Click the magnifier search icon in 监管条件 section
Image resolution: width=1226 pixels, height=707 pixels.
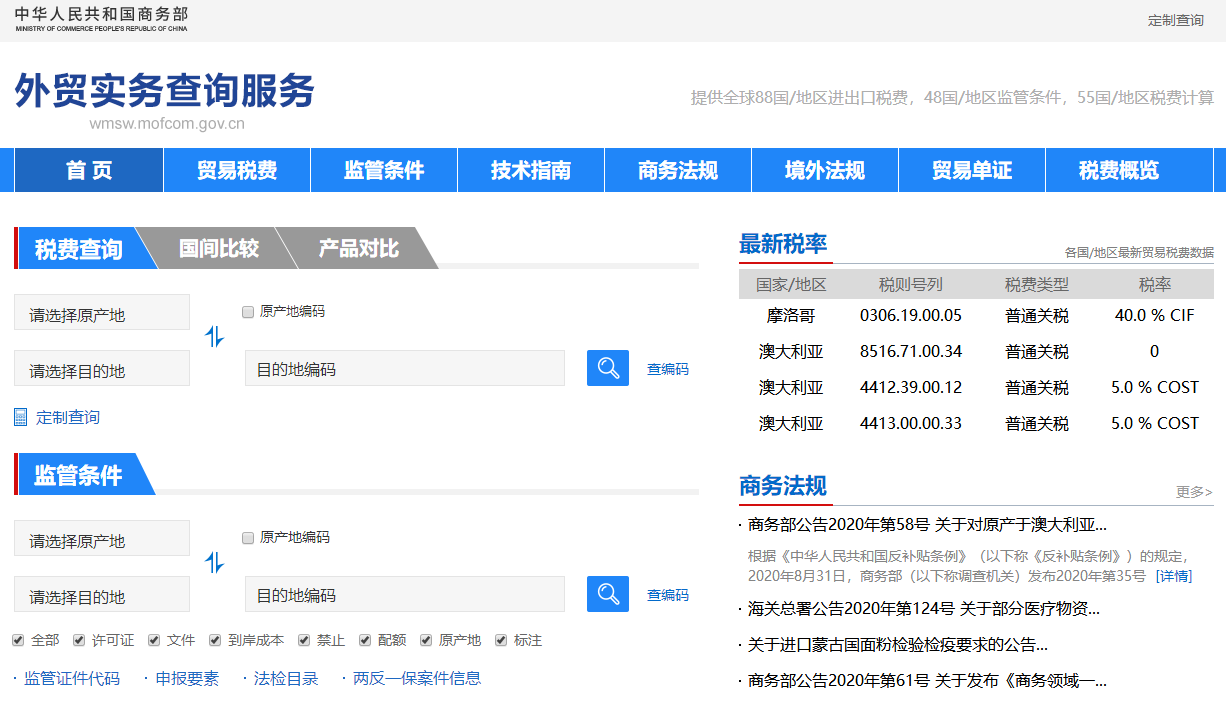tap(607, 594)
